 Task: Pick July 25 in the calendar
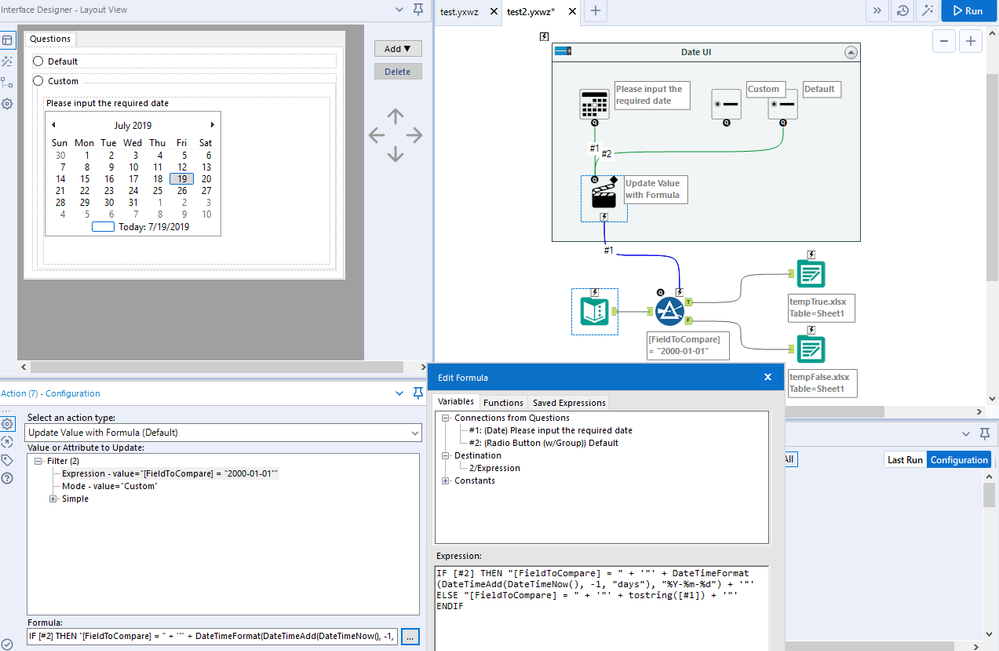(157, 191)
